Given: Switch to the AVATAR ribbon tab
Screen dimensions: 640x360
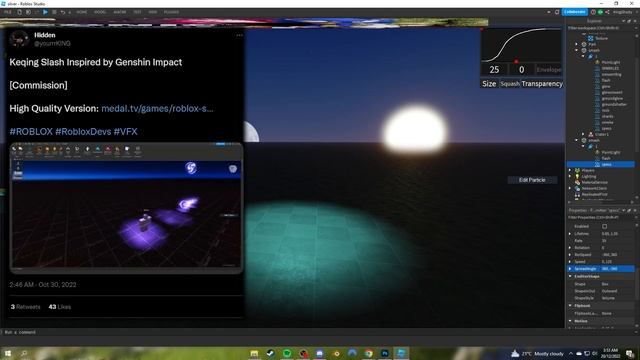Looking at the screenshot, I should pos(120,12).
